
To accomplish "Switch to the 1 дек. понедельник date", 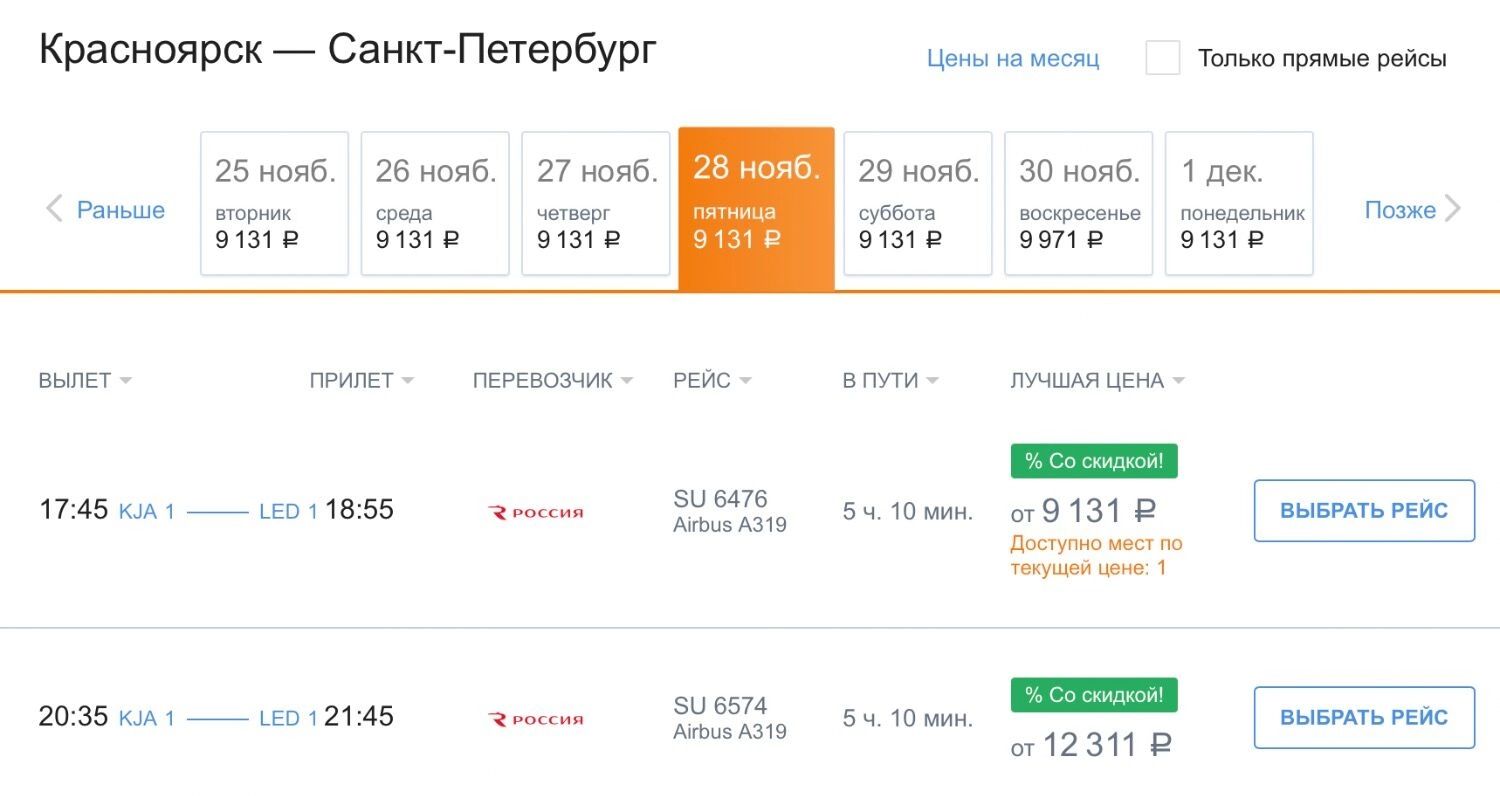I will click(1239, 203).
